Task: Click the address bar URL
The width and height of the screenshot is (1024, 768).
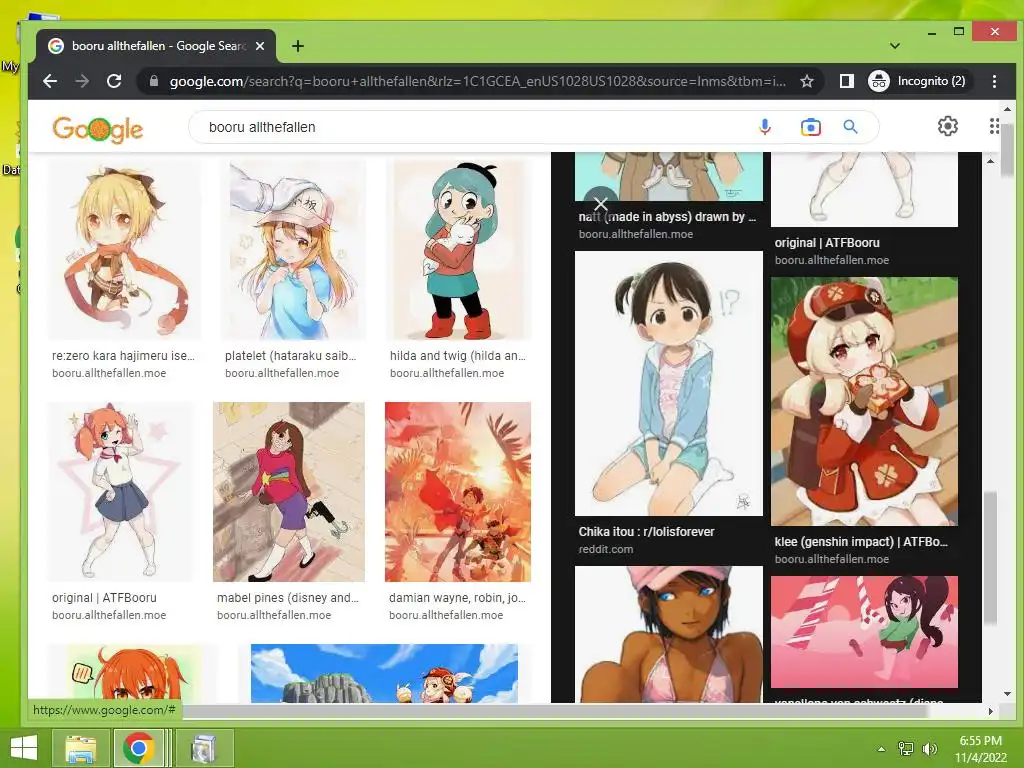Action: click(477, 81)
